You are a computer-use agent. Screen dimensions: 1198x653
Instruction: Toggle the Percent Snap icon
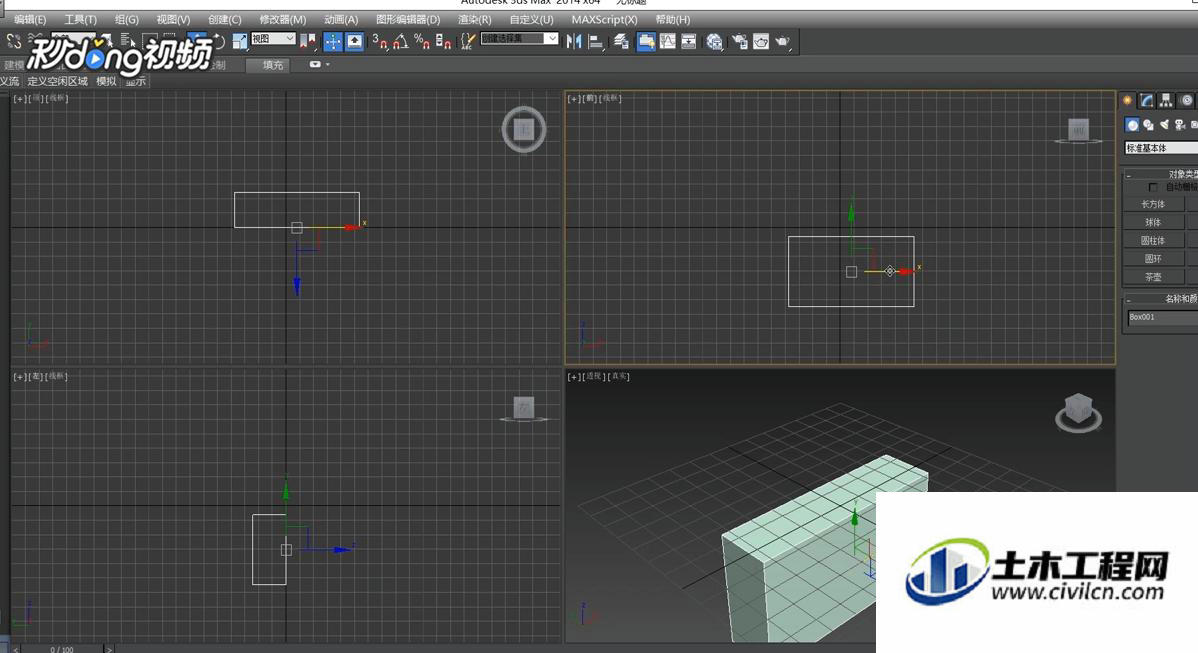click(x=422, y=41)
